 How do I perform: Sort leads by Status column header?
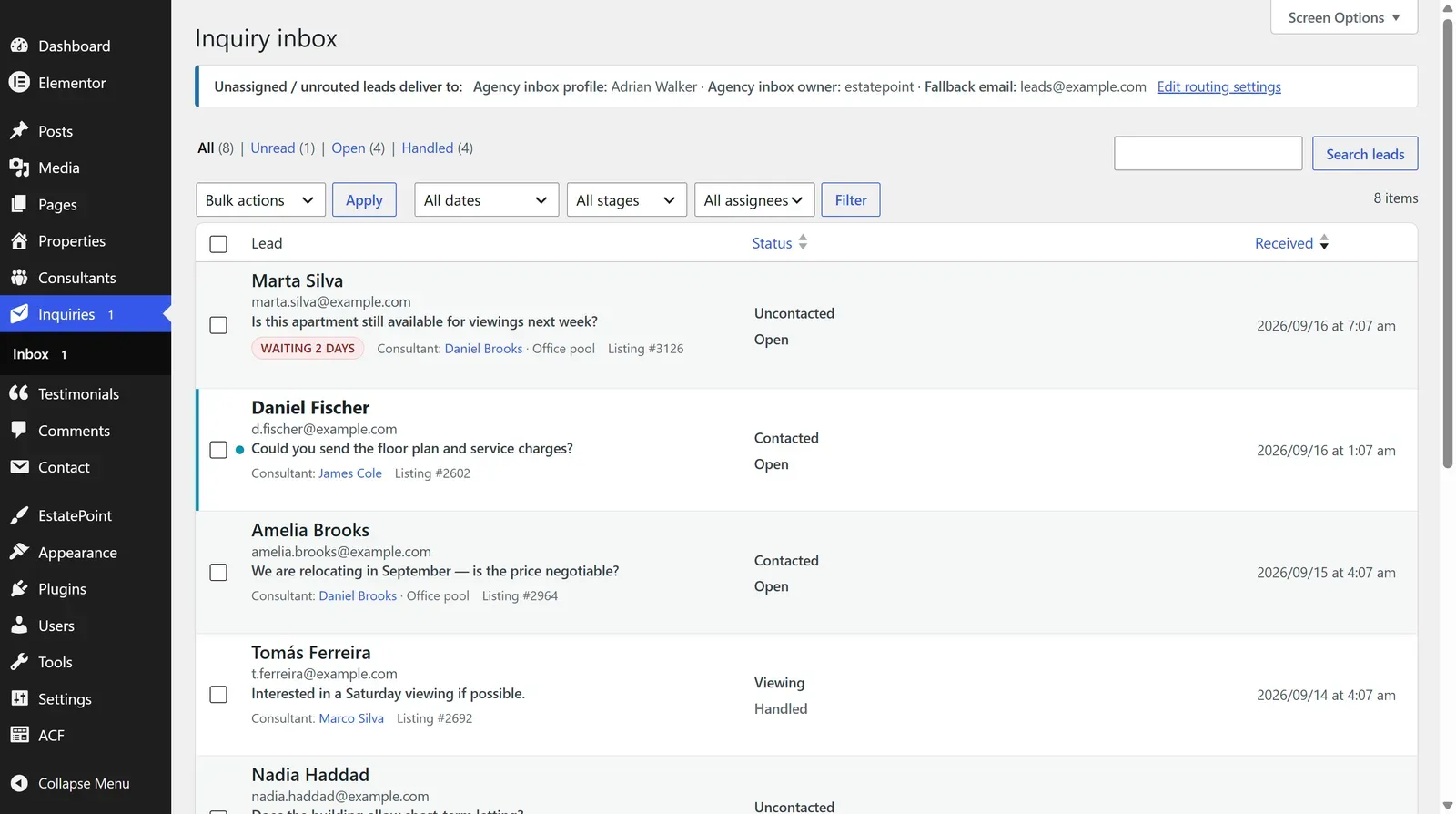(x=772, y=243)
